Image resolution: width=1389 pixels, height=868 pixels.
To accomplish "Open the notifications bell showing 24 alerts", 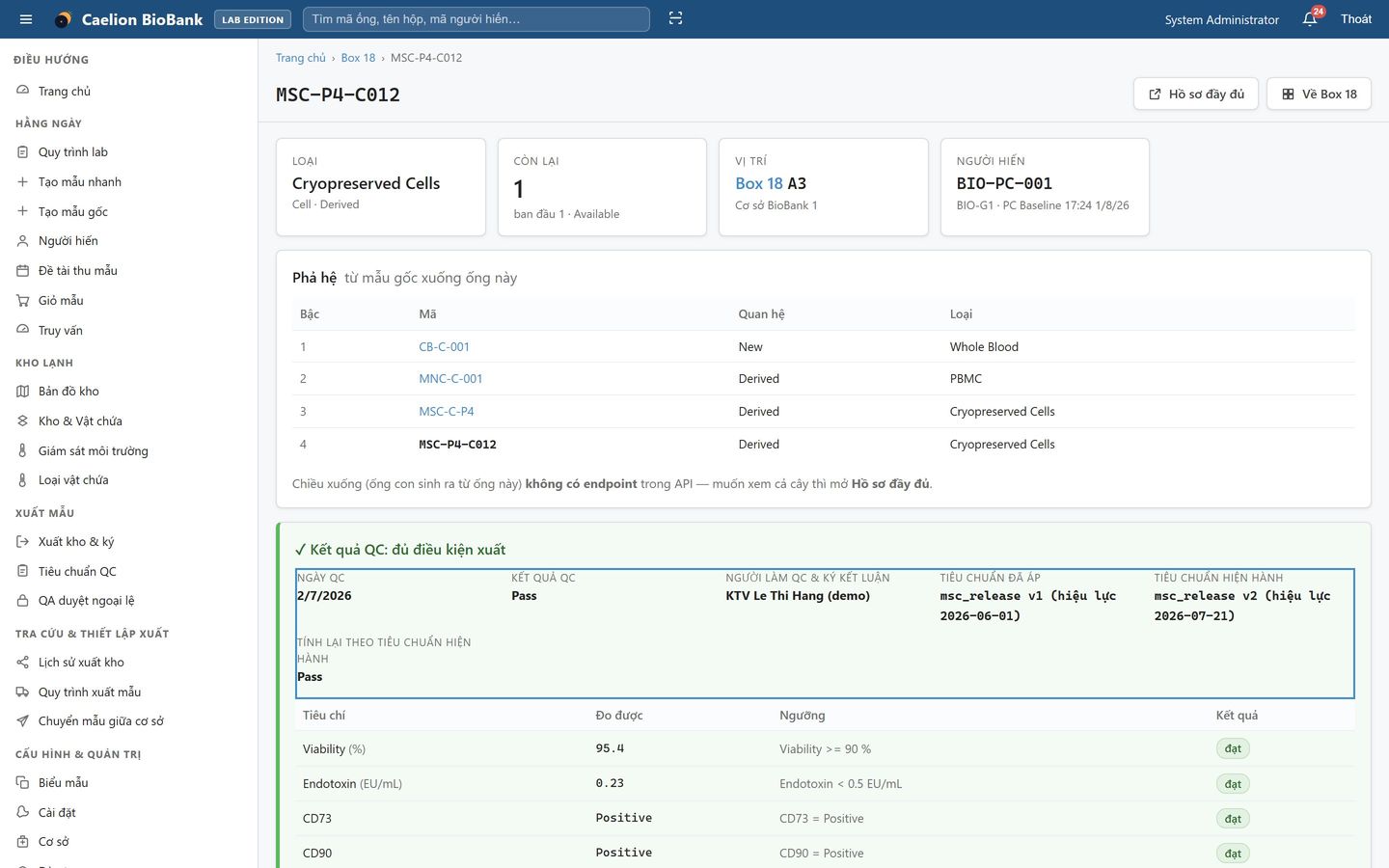I will [1310, 19].
